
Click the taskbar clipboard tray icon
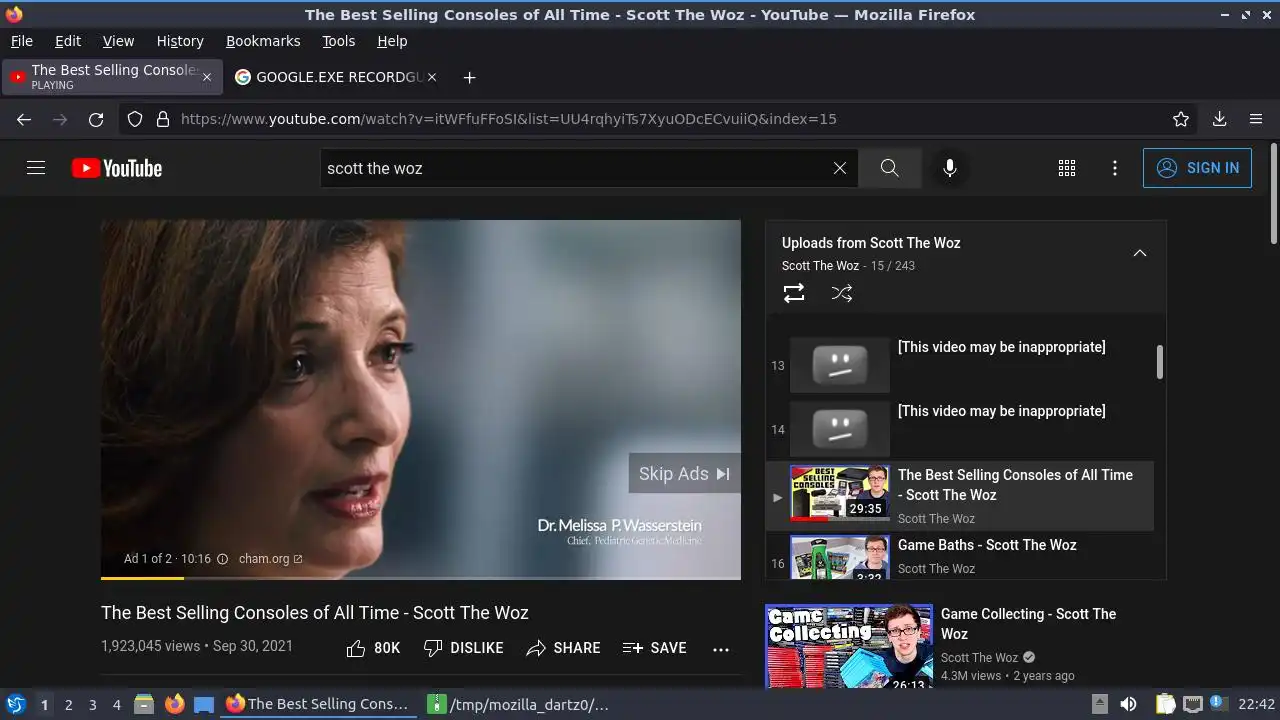coord(1165,704)
